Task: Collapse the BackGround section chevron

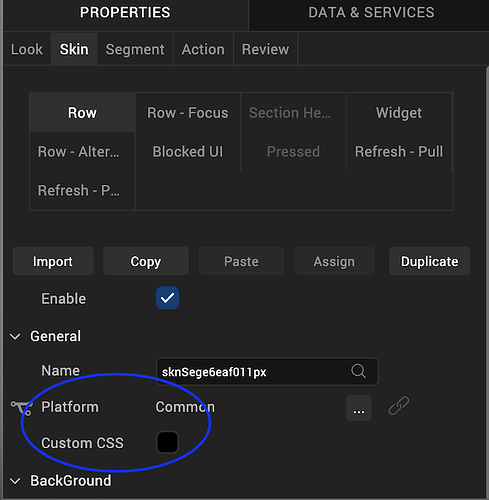Action: 15,481
